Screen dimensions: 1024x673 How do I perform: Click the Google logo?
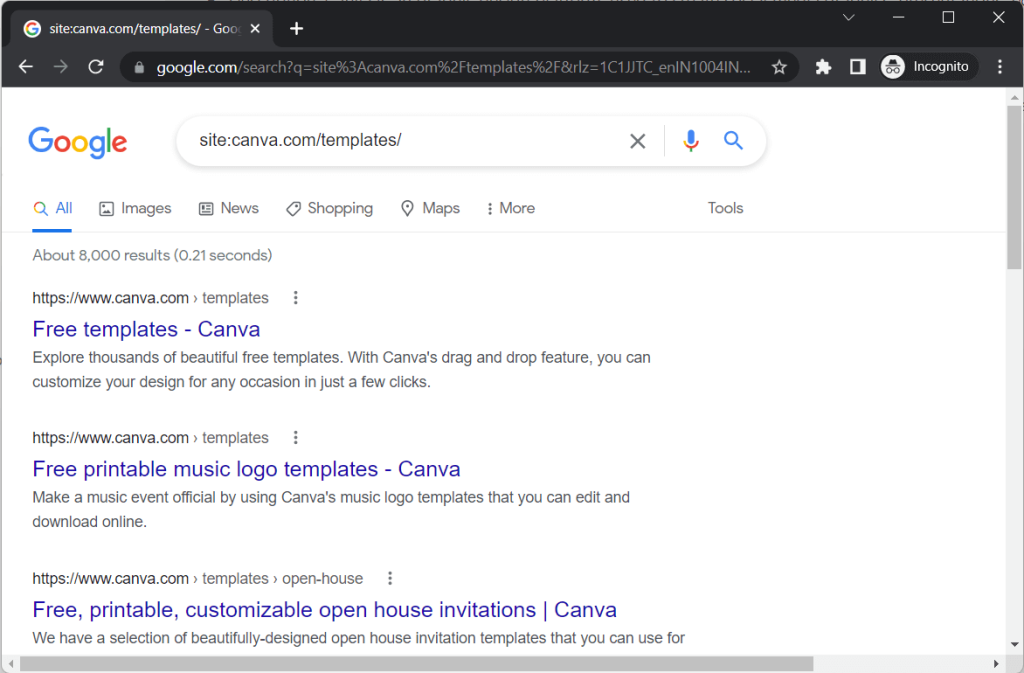point(78,142)
